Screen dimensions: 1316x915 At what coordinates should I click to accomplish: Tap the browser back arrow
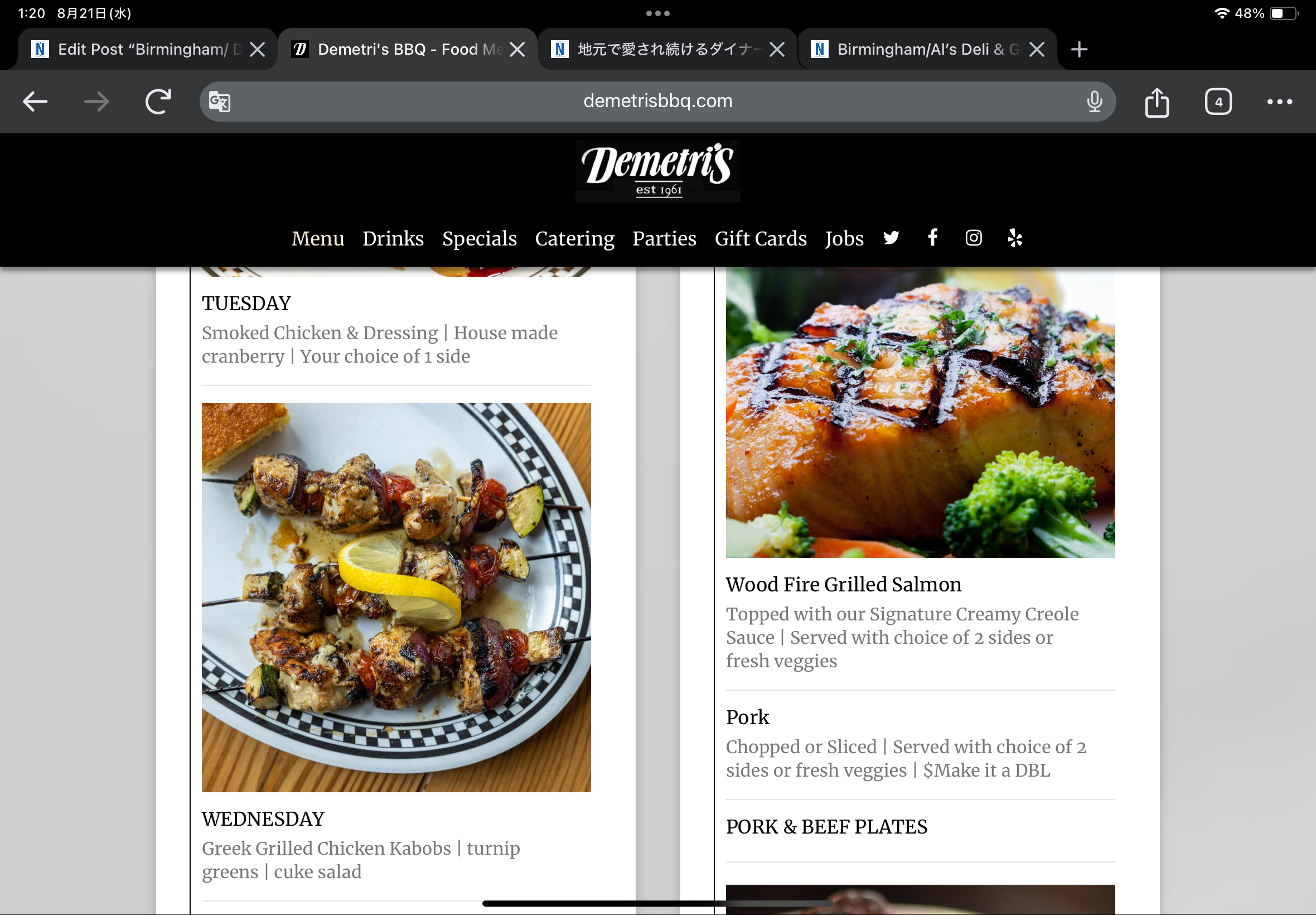point(35,102)
